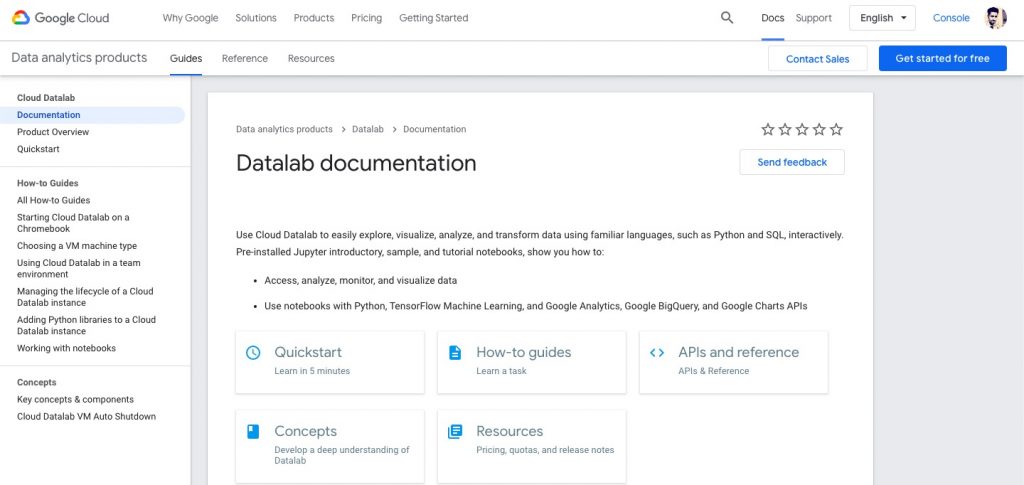Open Starting Cloud Datalab on a Chromebook
Image resolution: width=1024 pixels, height=485 pixels.
click(73, 223)
